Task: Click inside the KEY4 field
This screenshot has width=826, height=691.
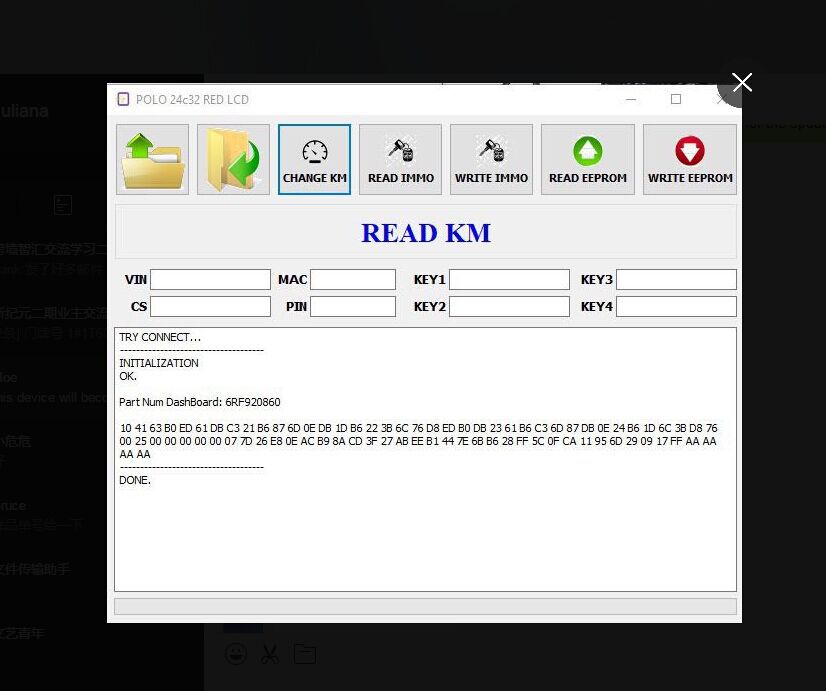Action: 676,307
